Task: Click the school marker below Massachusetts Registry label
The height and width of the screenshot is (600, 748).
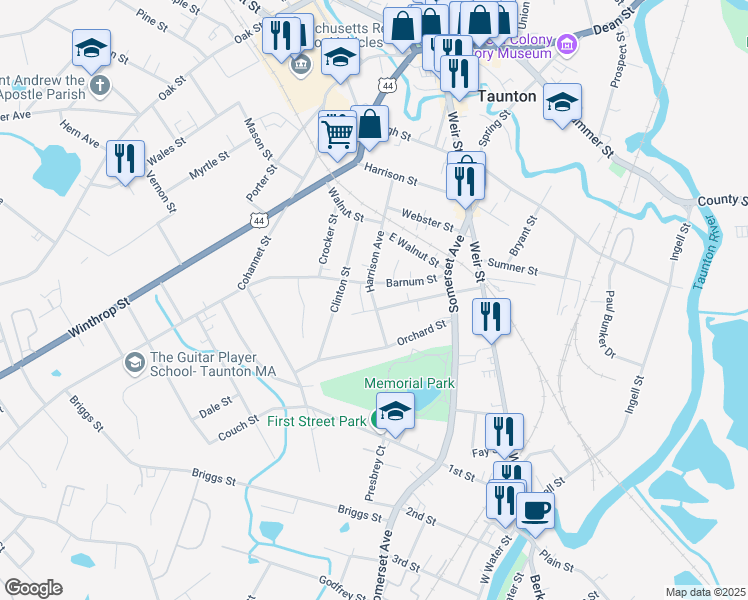Action: 340,60
